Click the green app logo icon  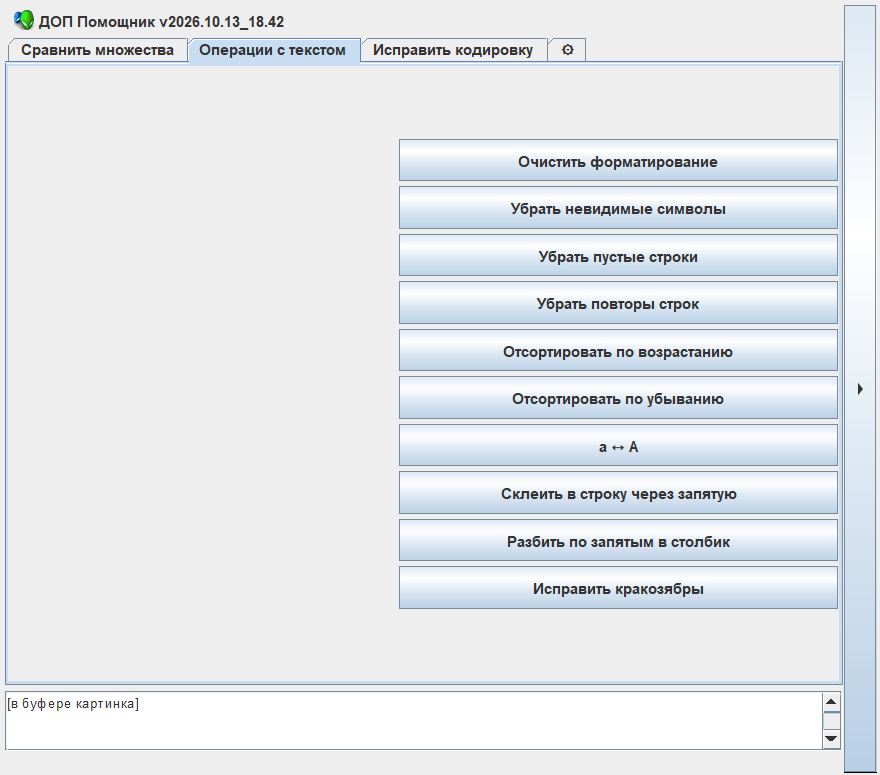(x=24, y=21)
